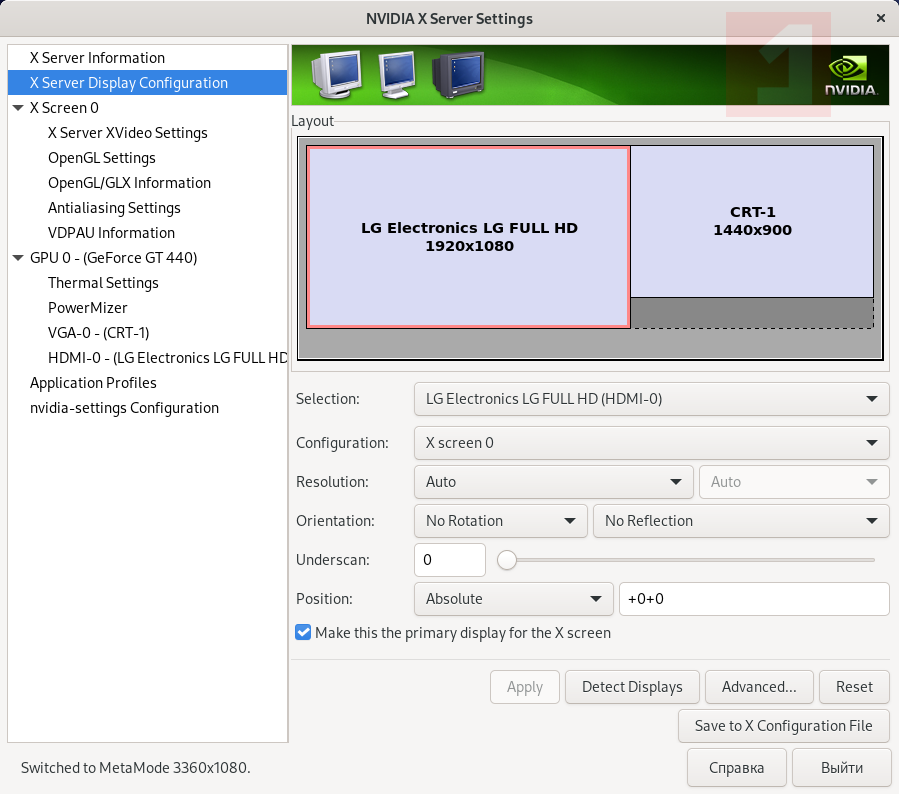
Task: Click the NVIDIA logo in the banner
Action: point(851,76)
